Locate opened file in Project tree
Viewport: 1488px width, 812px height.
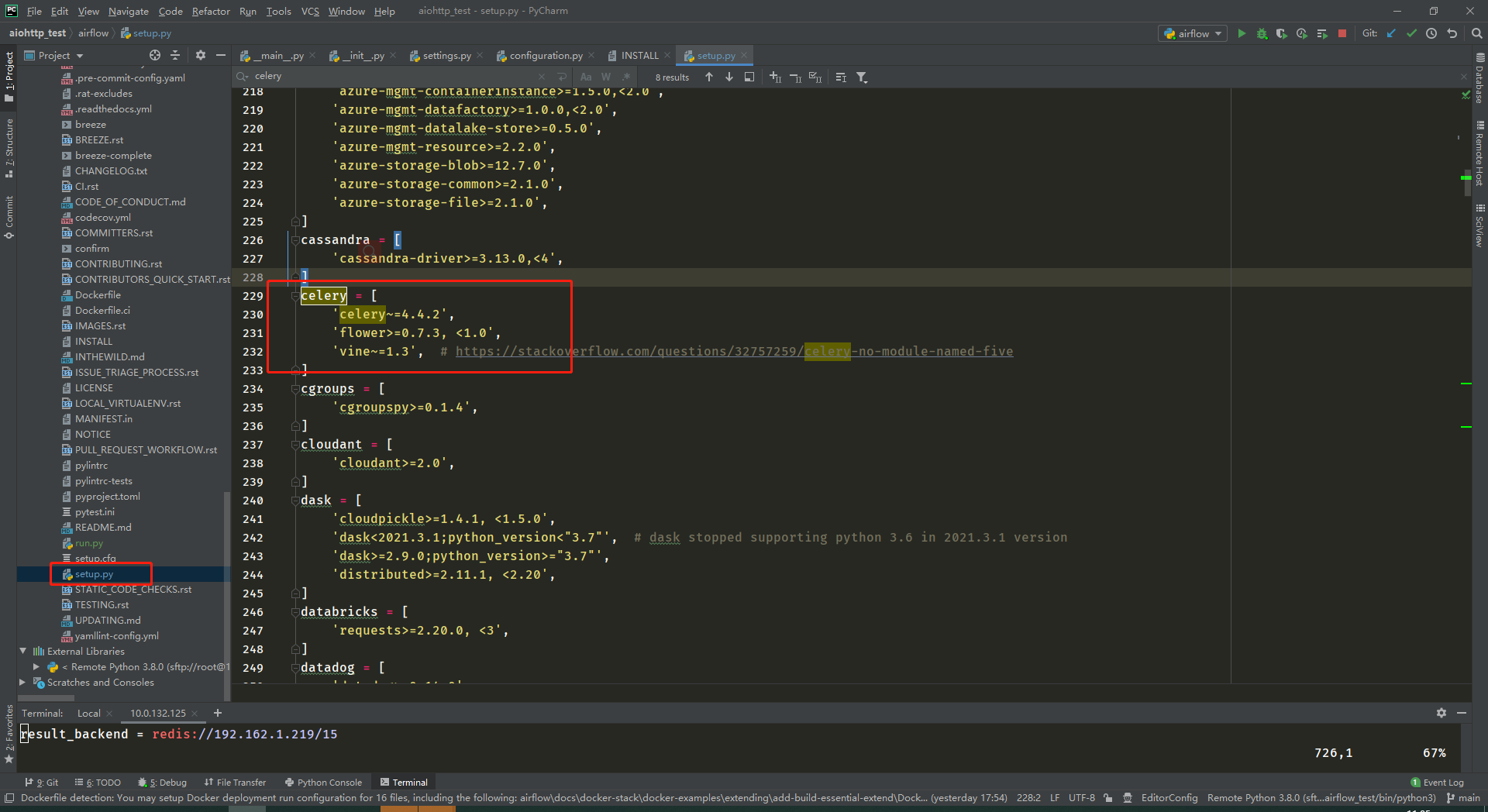pos(155,55)
